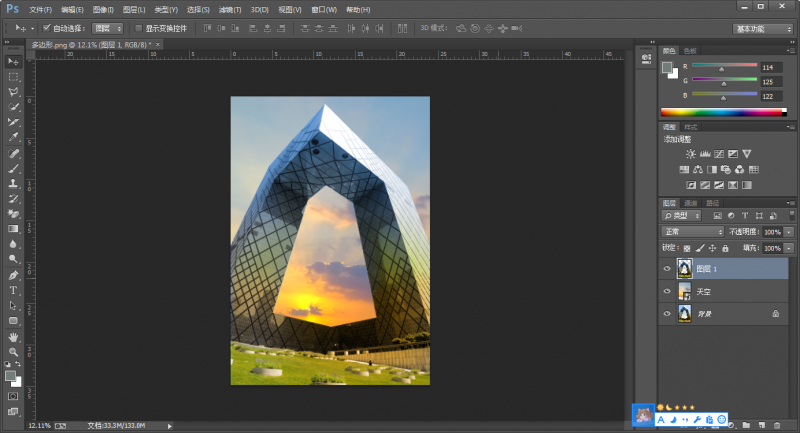Select the Lasso tool
The image size is (800, 433).
pos(13,91)
